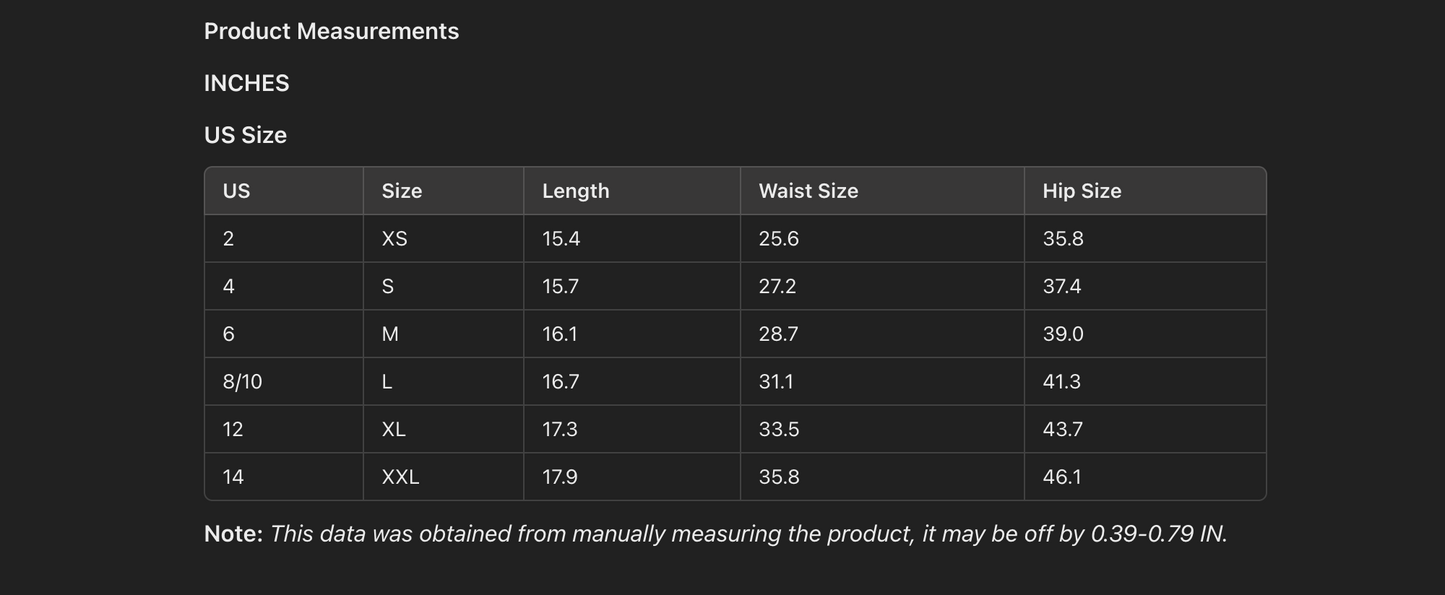Select the 17.9 length value
Image resolution: width=1445 pixels, height=595 pixels.
point(559,477)
